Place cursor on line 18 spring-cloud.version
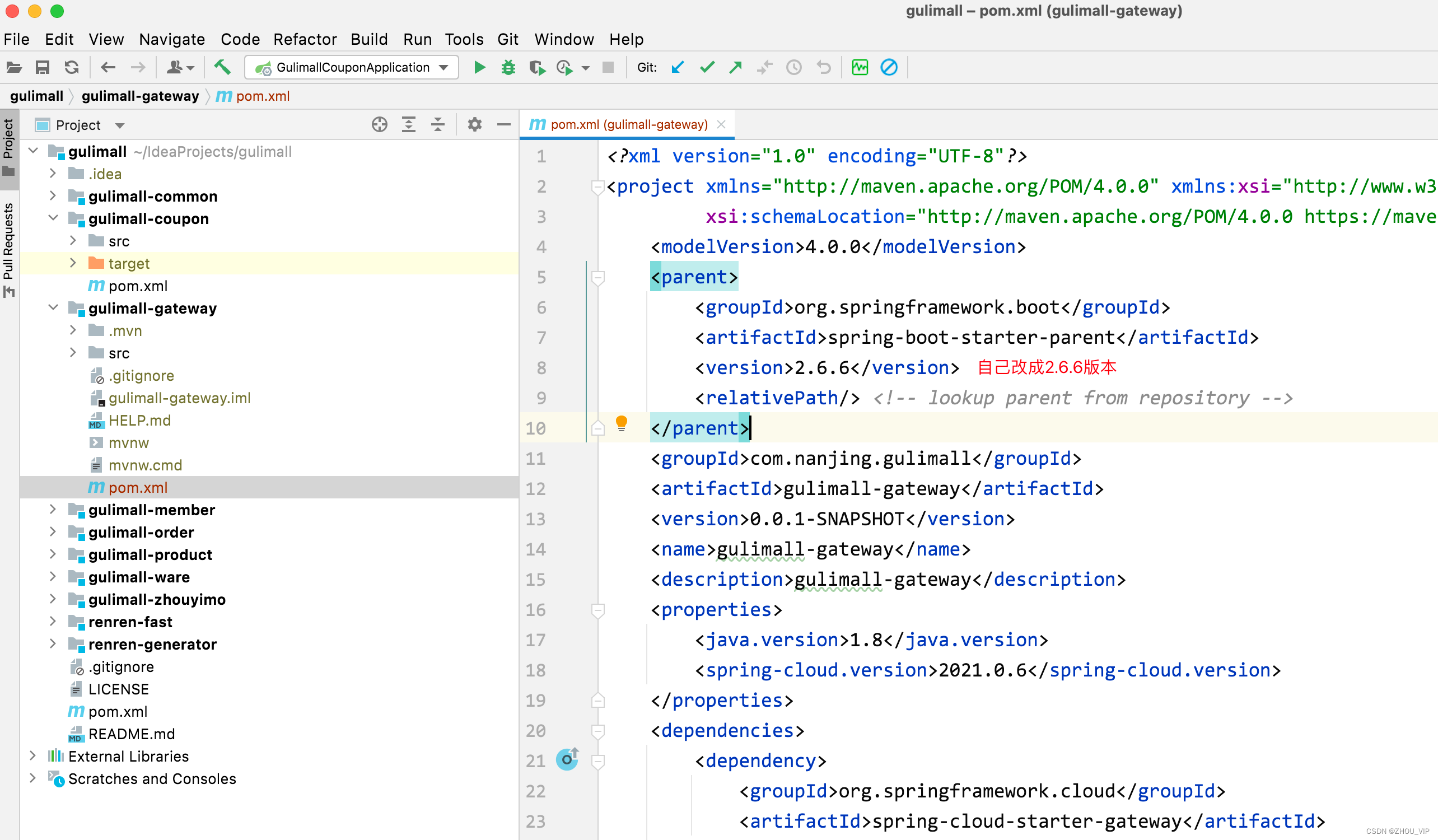This screenshot has height=840, width=1438. 988,670
